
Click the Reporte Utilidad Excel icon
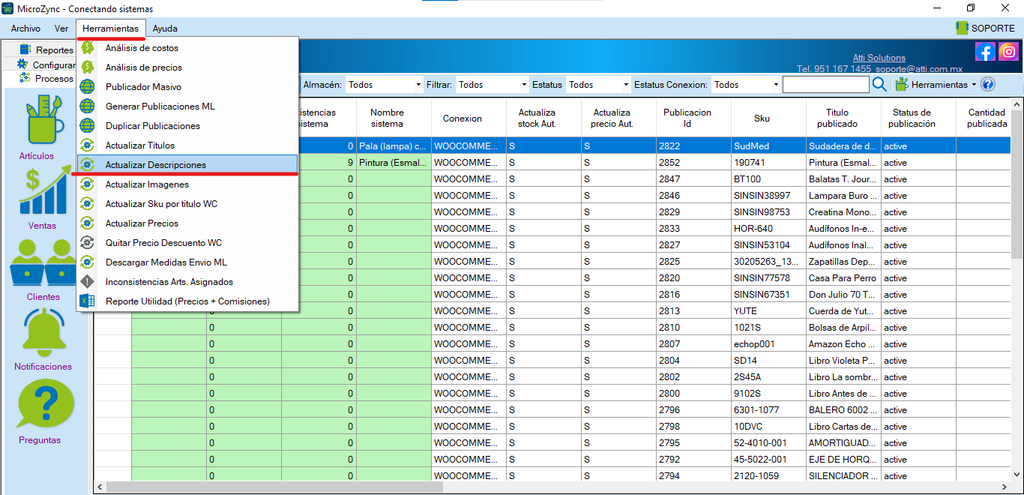coord(88,301)
